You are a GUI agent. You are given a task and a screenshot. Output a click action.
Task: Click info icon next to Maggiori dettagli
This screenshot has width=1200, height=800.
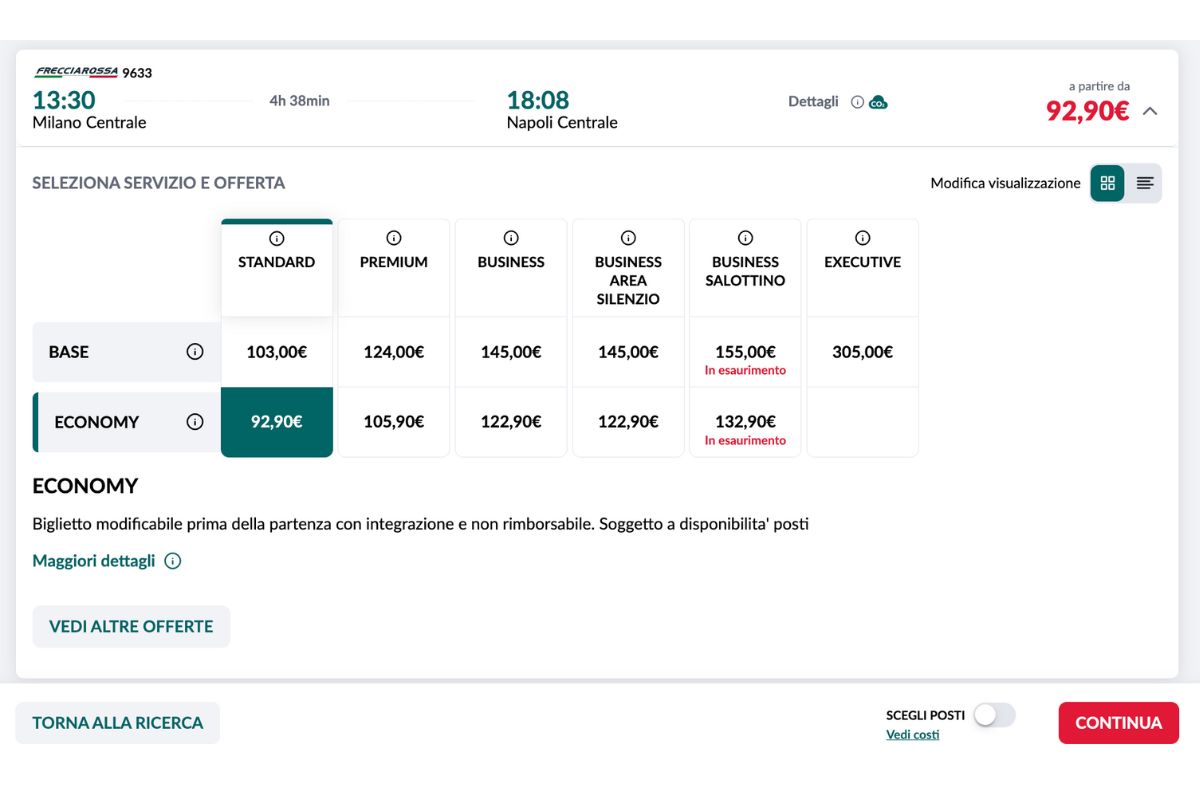point(173,561)
